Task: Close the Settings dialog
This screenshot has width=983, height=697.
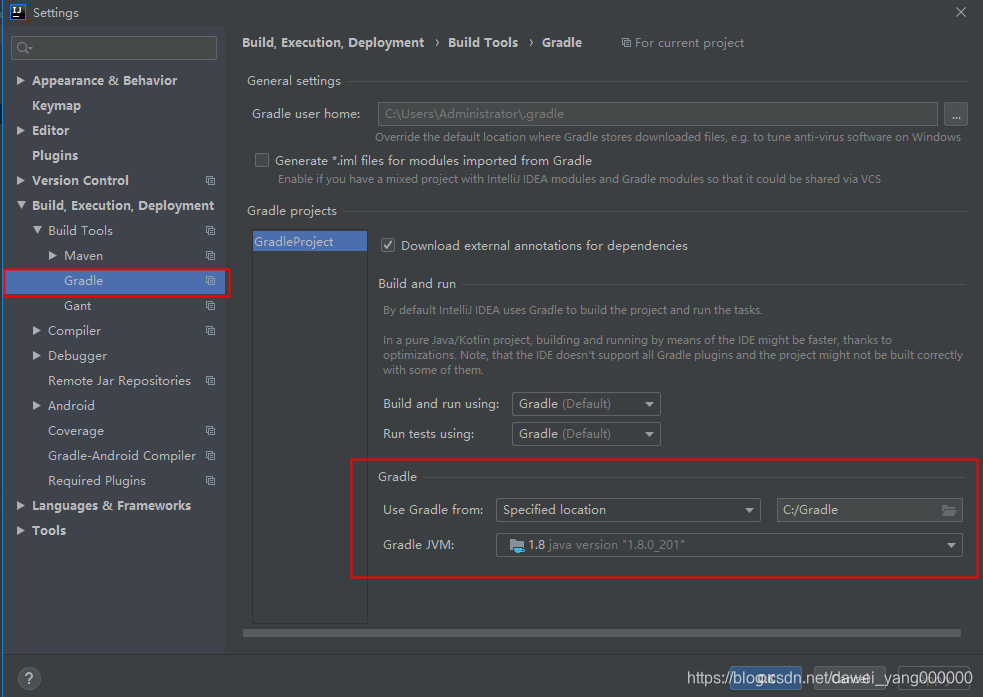Action: pyautogui.click(x=960, y=12)
